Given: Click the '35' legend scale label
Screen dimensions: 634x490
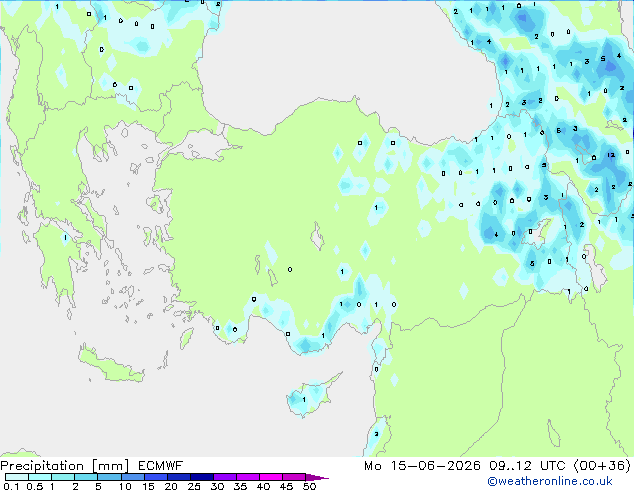Looking at the screenshot, I should click(x=240, y=486).
